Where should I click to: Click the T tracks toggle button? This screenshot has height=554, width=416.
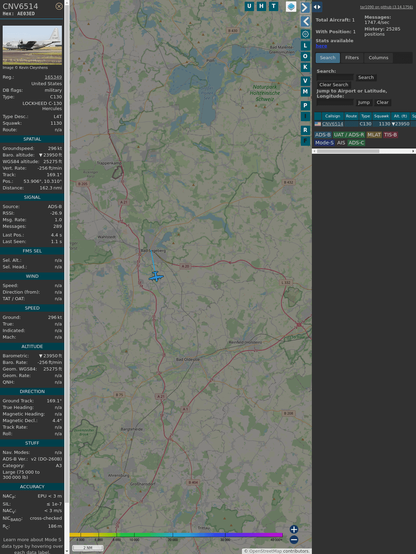pyautogui.click(x=274, y=6)
